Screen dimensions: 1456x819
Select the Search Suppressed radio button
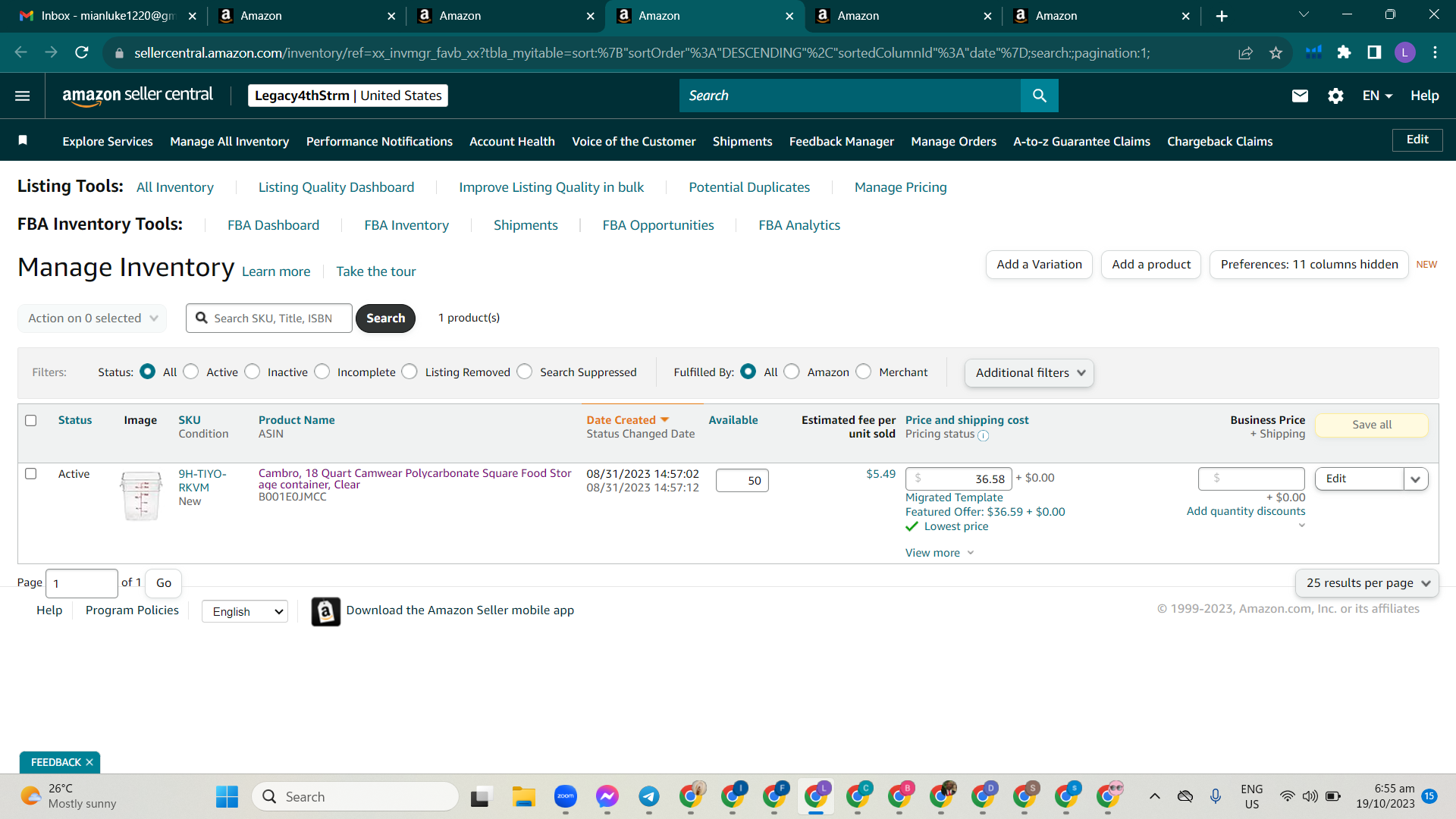(x=525, y=372)
